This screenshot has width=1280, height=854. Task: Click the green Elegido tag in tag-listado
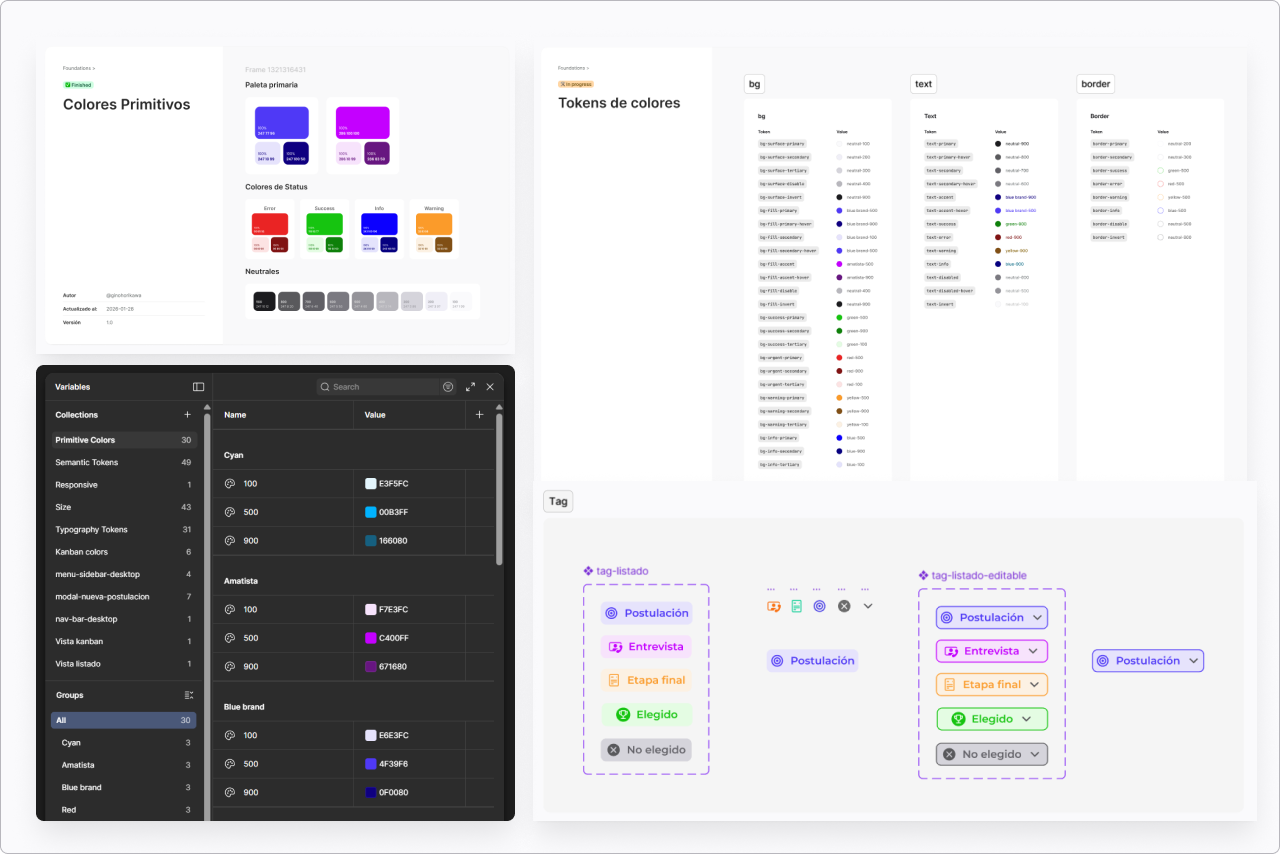coord(647,715)
